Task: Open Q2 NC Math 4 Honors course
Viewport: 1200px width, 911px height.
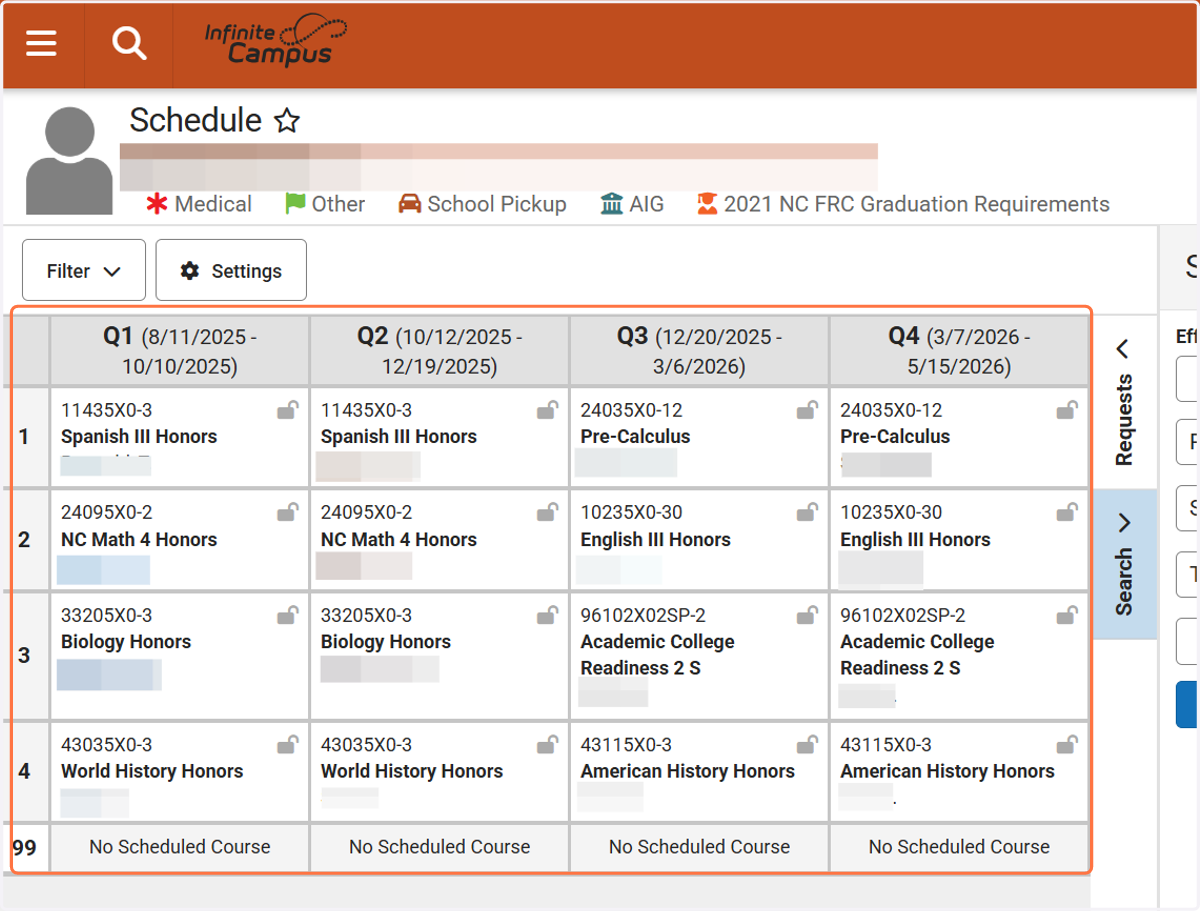Action: pos(399,540)
